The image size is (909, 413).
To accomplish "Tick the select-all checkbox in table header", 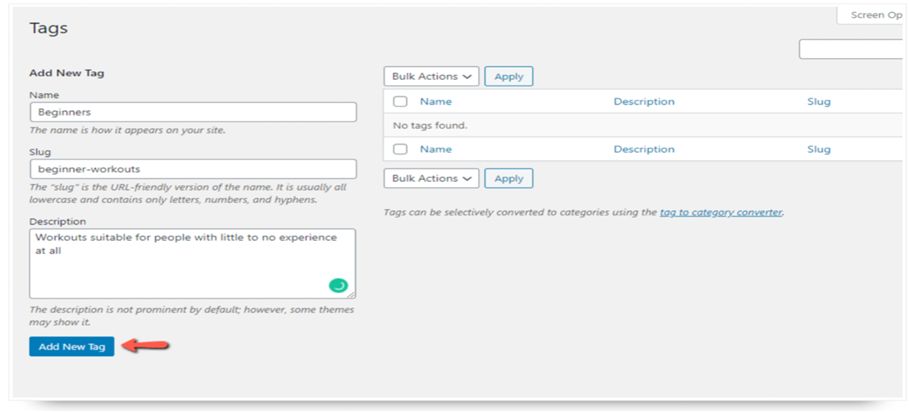I will click(401, 102).
